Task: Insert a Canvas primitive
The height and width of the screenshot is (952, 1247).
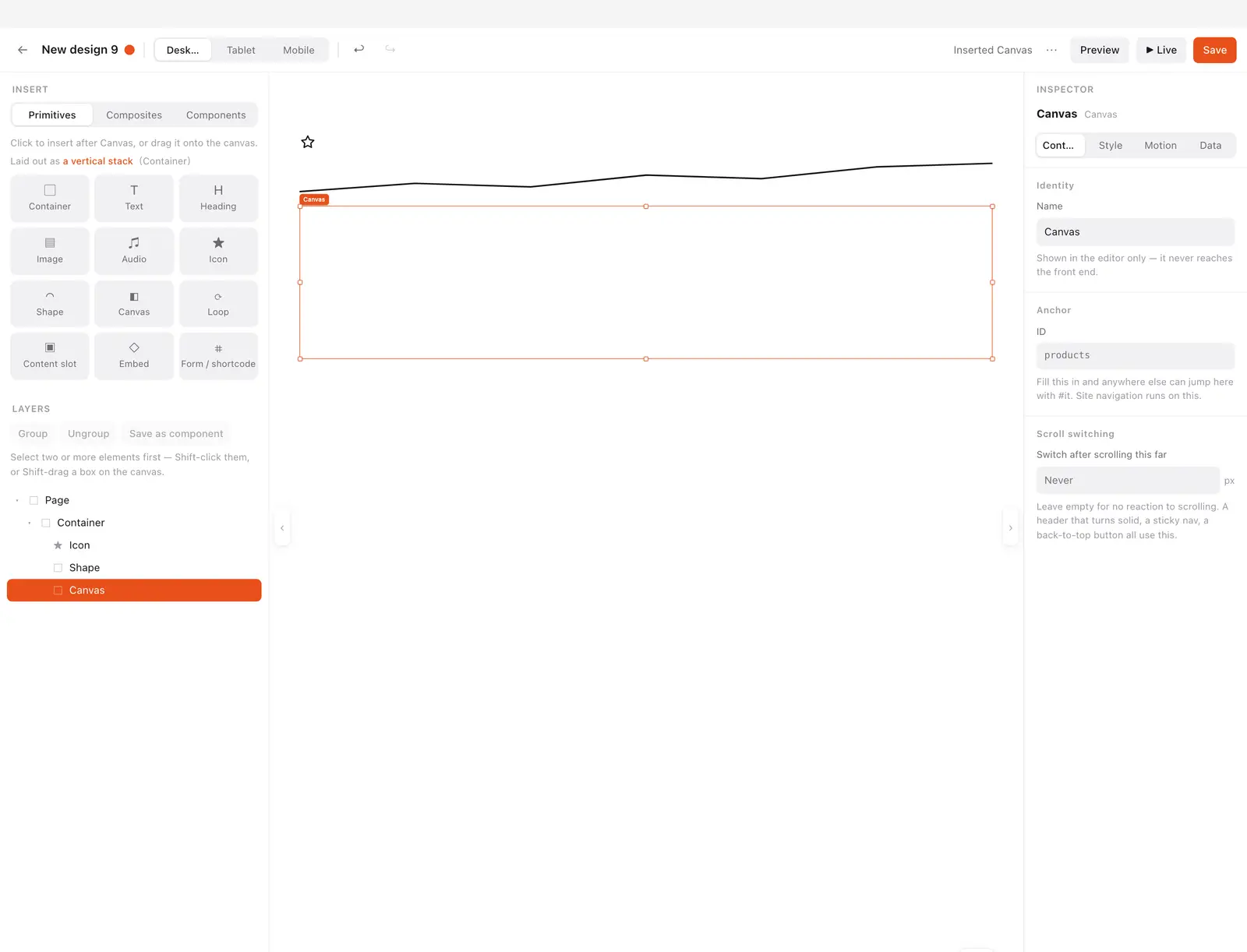Action: [x=134, y=304]
